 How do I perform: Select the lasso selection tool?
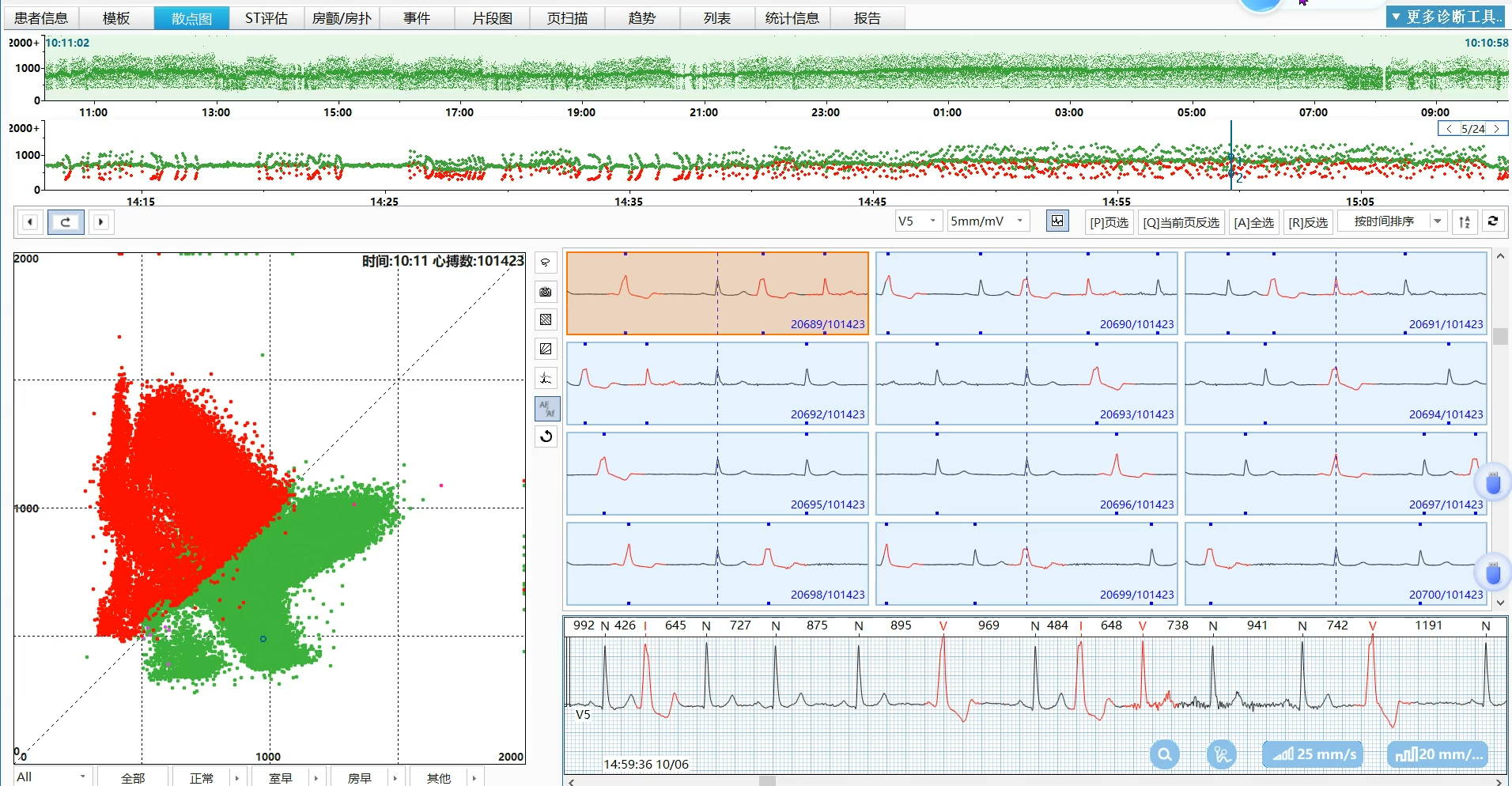[x=546, y=263]
